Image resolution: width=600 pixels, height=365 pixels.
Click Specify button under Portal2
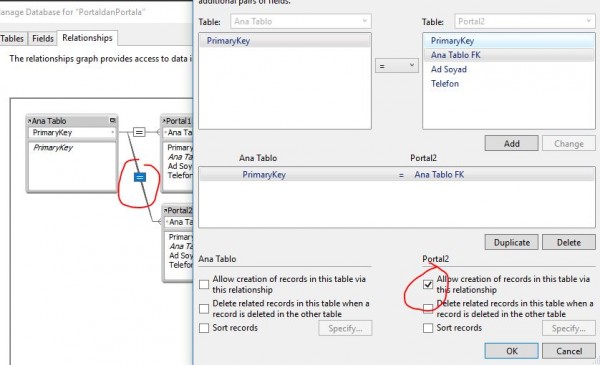pos(569,328)
